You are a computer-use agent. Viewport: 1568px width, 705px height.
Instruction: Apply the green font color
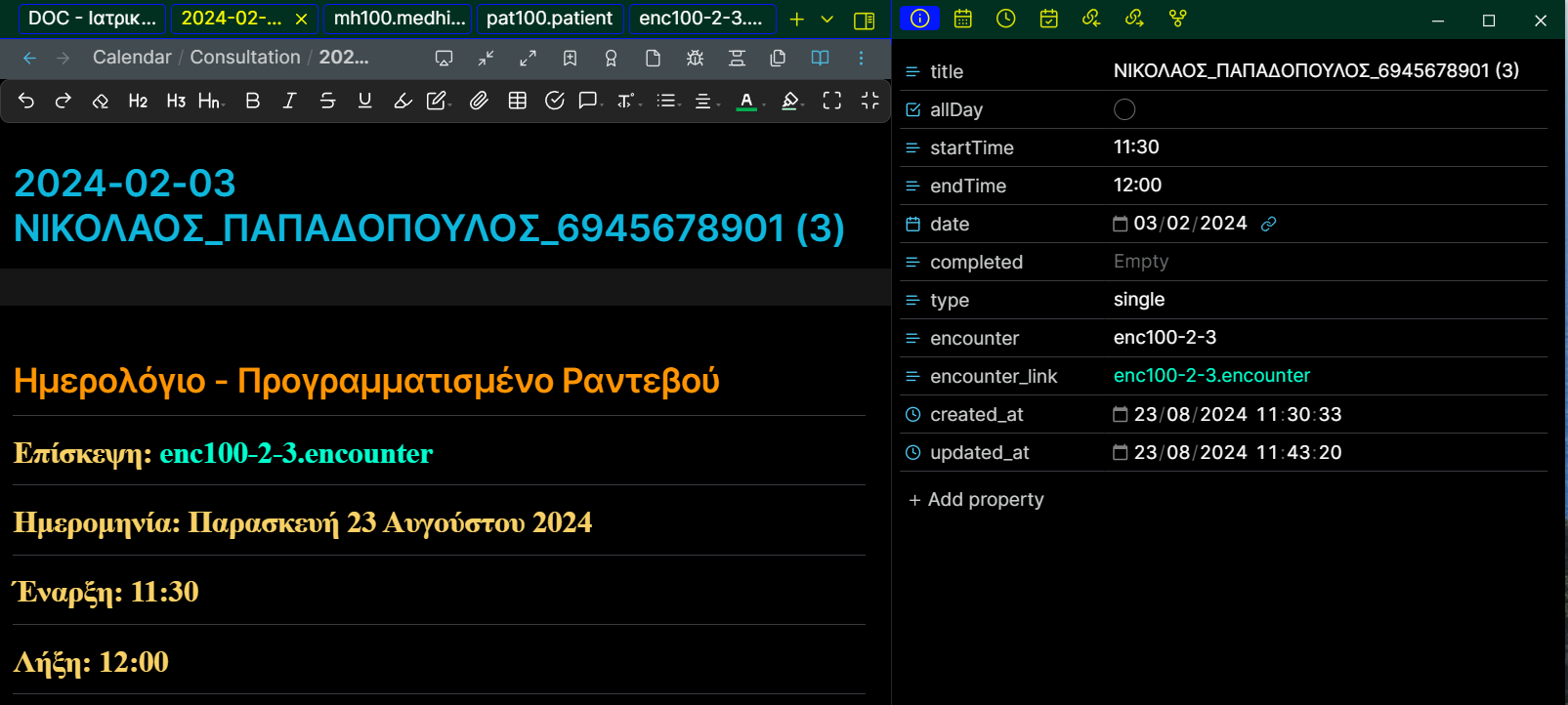pos(746,101)
